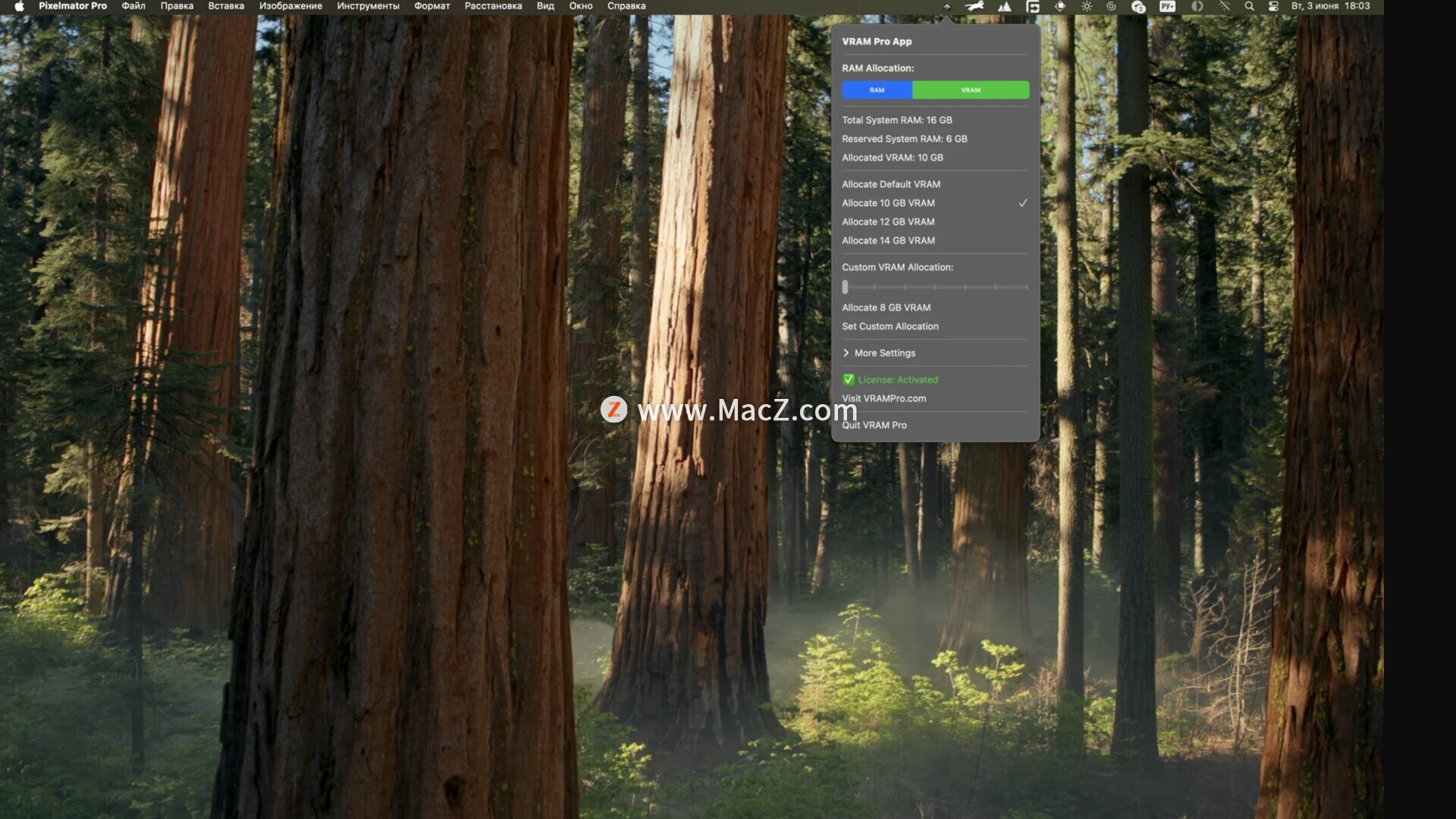Open the Окно menu
The height and width of the screenshot is (819, 1456).
pos(581,6)
